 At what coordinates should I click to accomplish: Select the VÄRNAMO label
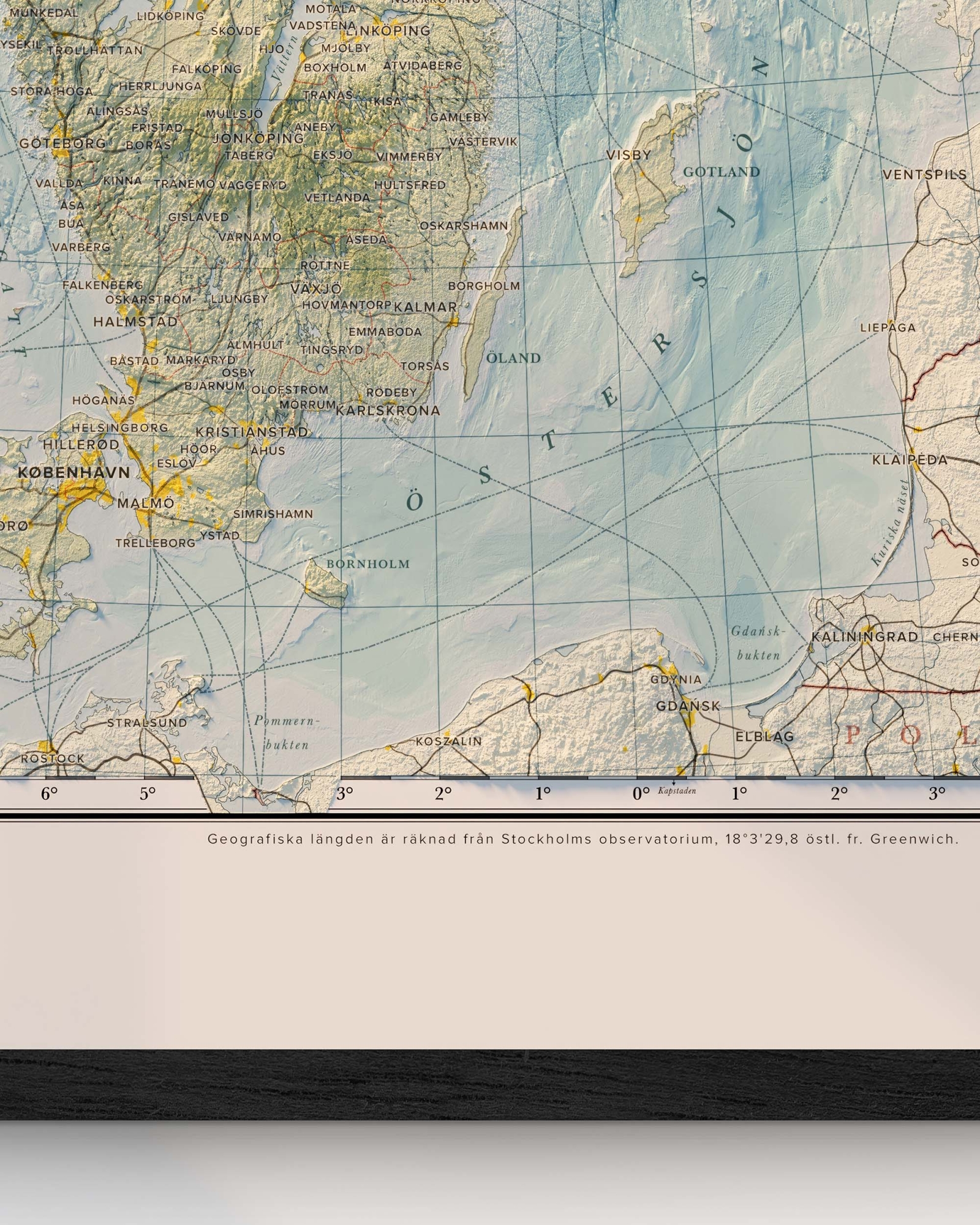250,237
